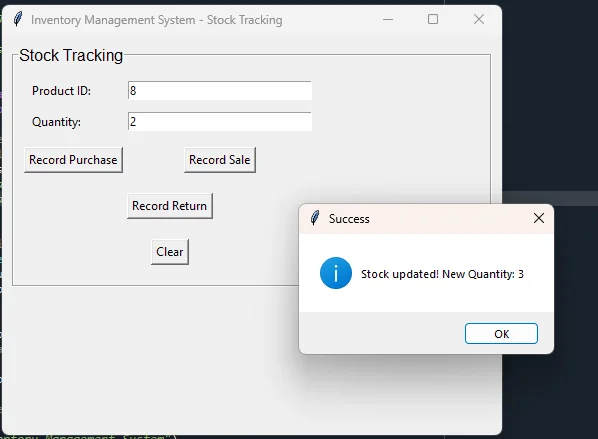
Task: Confirm the Success message with OK
Action: click(x=501, y=334)
